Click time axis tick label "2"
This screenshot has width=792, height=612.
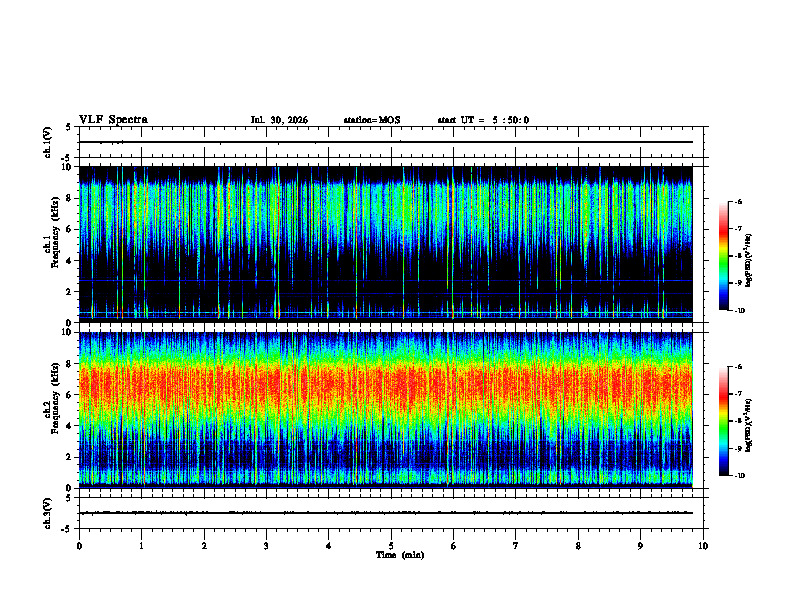(x=204, y=546)
